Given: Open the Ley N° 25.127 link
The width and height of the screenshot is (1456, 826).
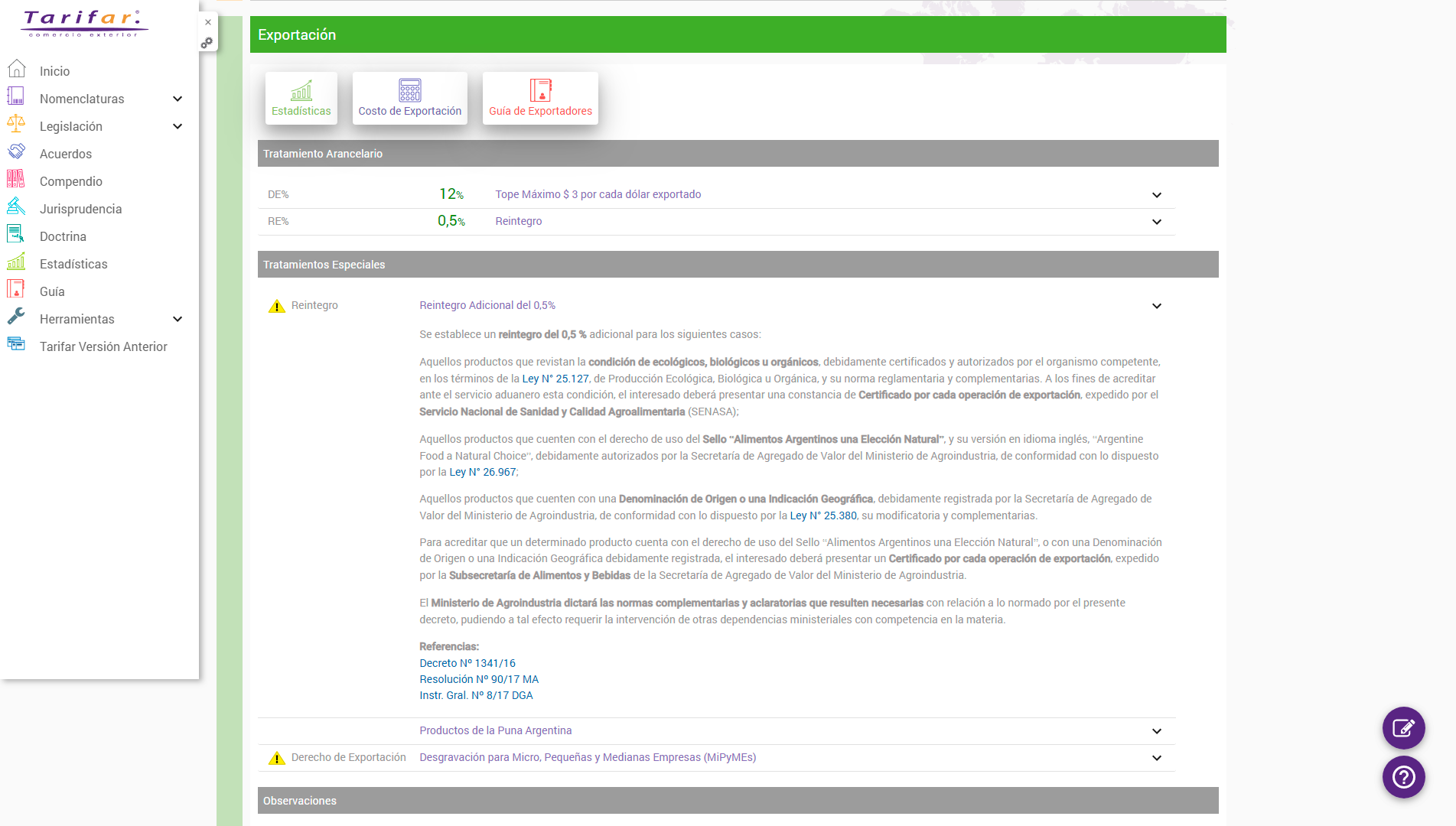Looking at the screenshot, I should (555, 379).
